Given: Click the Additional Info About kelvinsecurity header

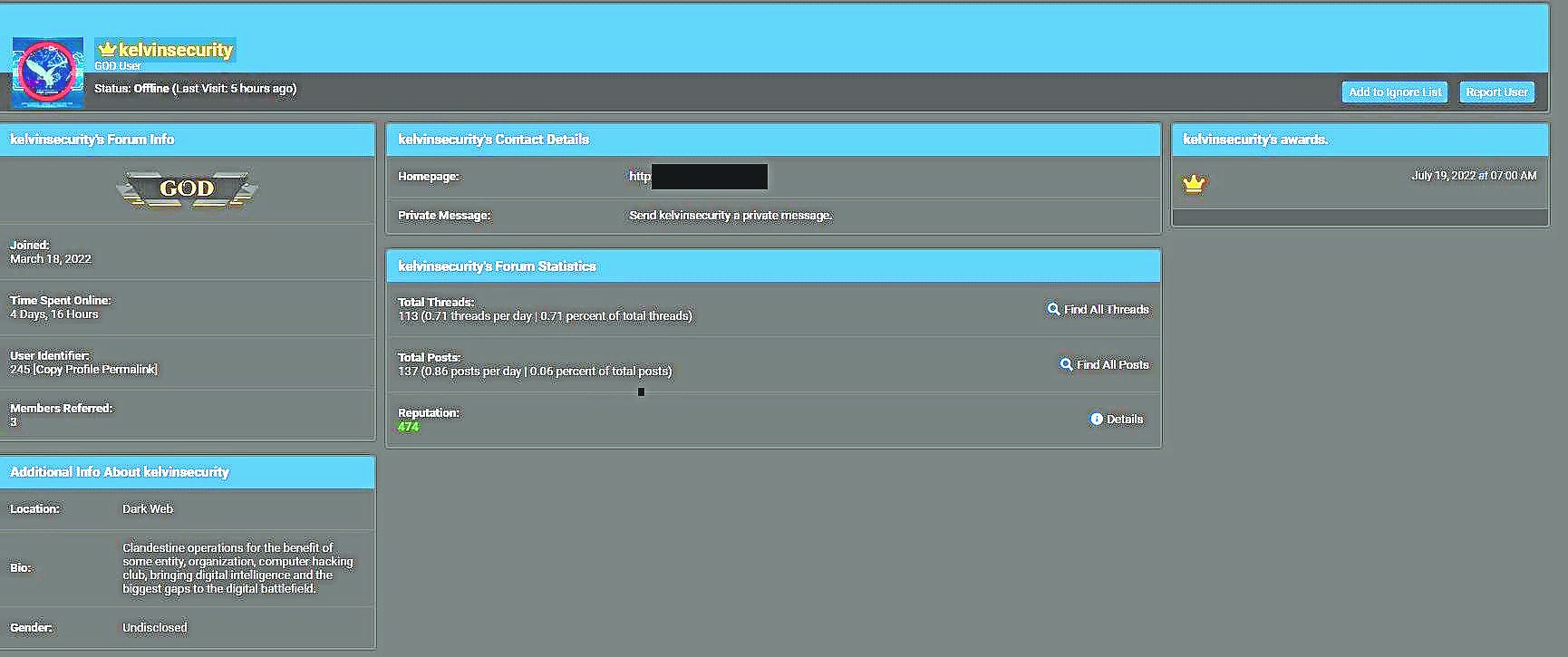Looking at the screenshot, I should (x=120, y=472).
